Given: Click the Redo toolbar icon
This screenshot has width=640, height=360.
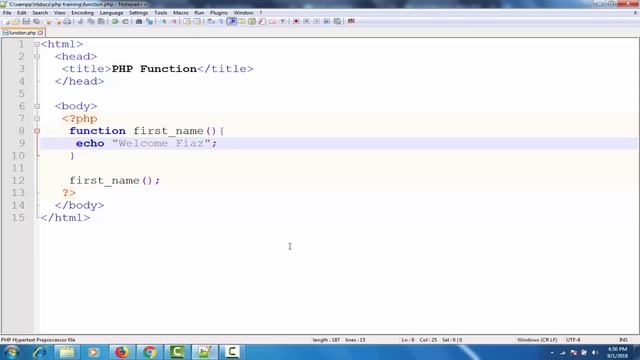Looking at the screenshot, I should pos(125,21).
